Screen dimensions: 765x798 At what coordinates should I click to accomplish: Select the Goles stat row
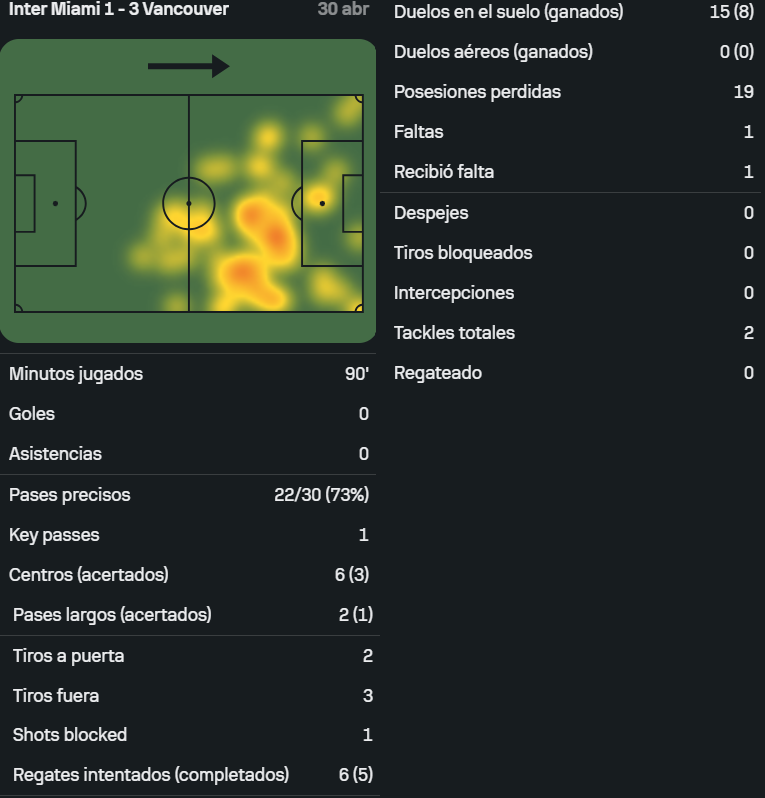[188, 414]
